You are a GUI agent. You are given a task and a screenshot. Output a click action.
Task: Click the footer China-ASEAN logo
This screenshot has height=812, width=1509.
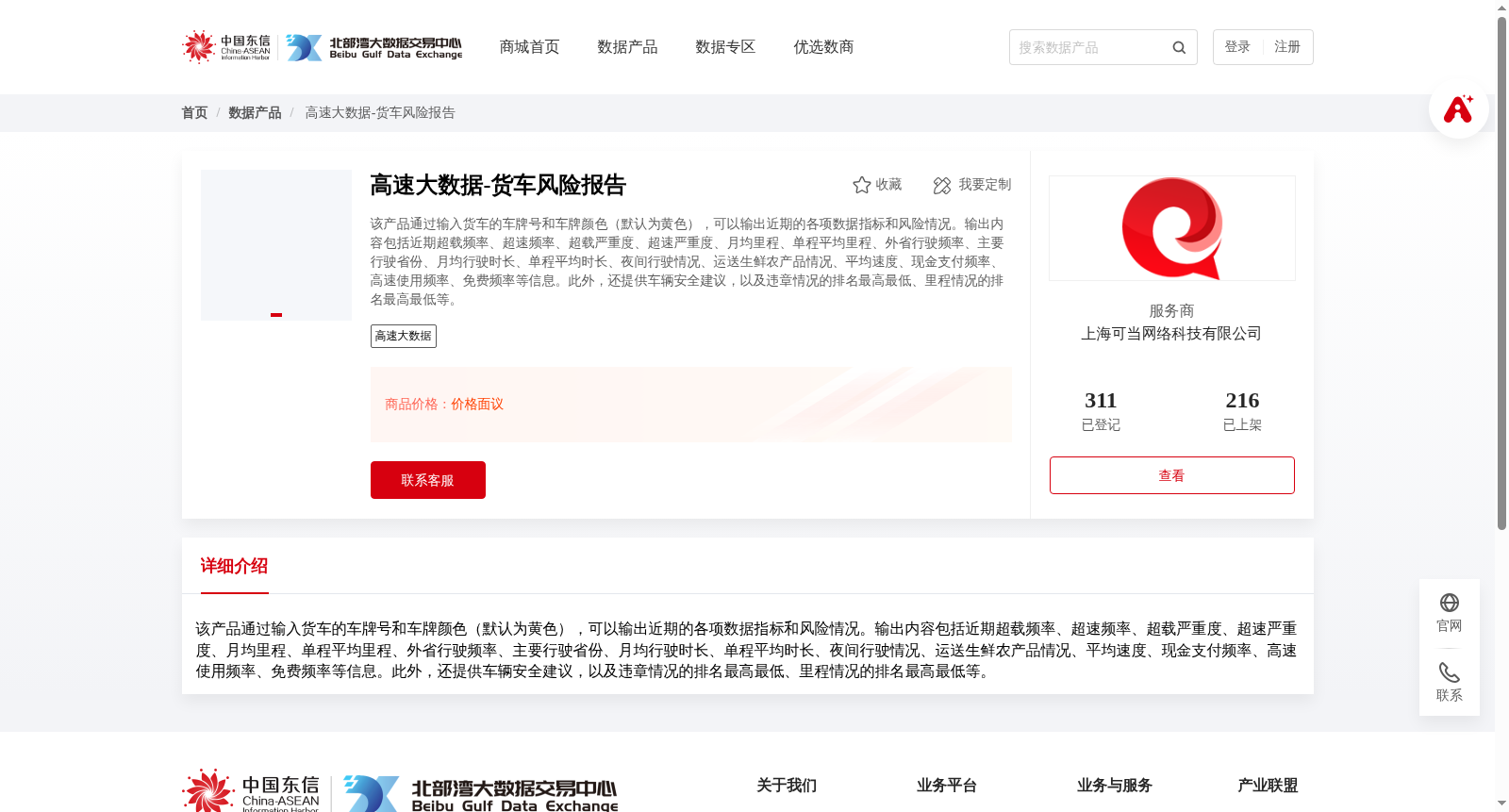[x=251, y=792]
